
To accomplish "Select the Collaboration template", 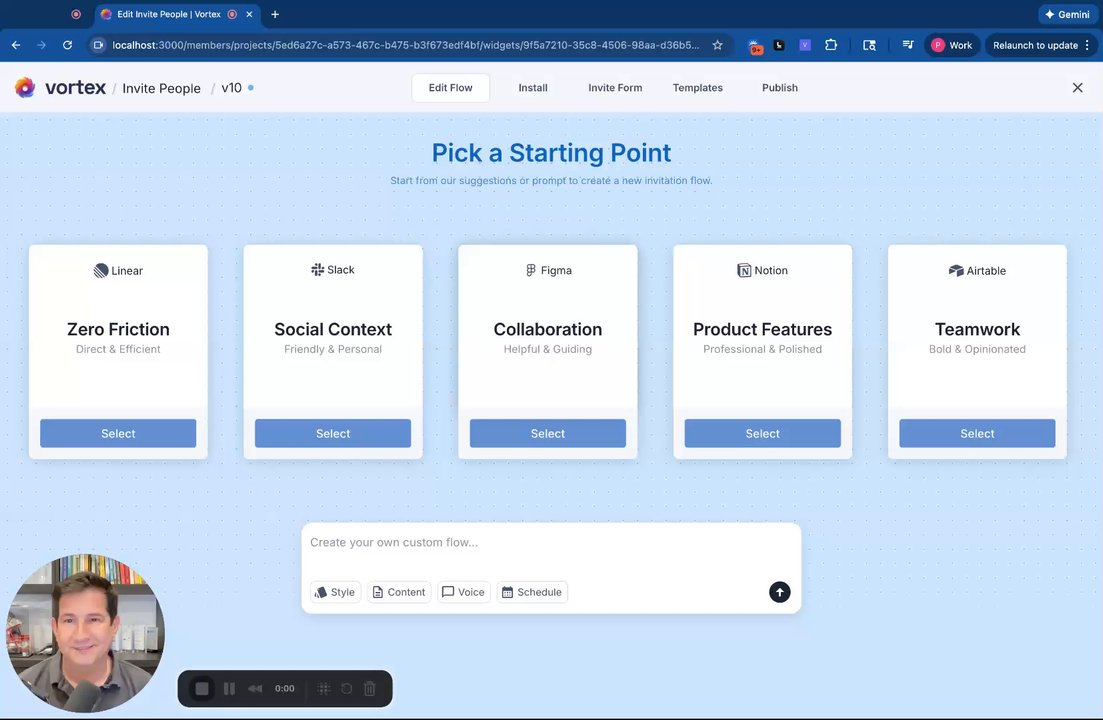I will 548,433.
